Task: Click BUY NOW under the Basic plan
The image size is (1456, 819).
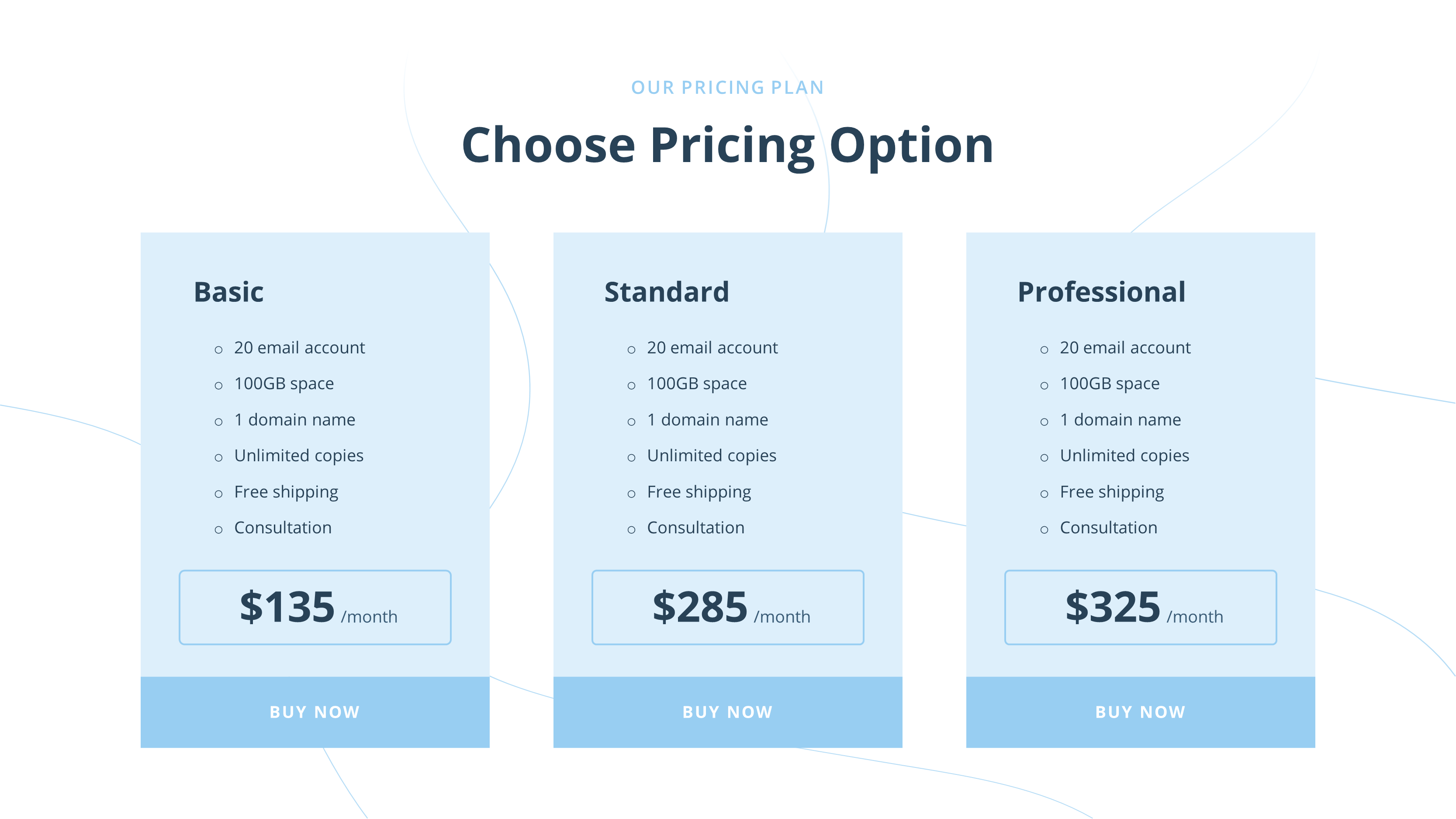Action: coord(315,712)
